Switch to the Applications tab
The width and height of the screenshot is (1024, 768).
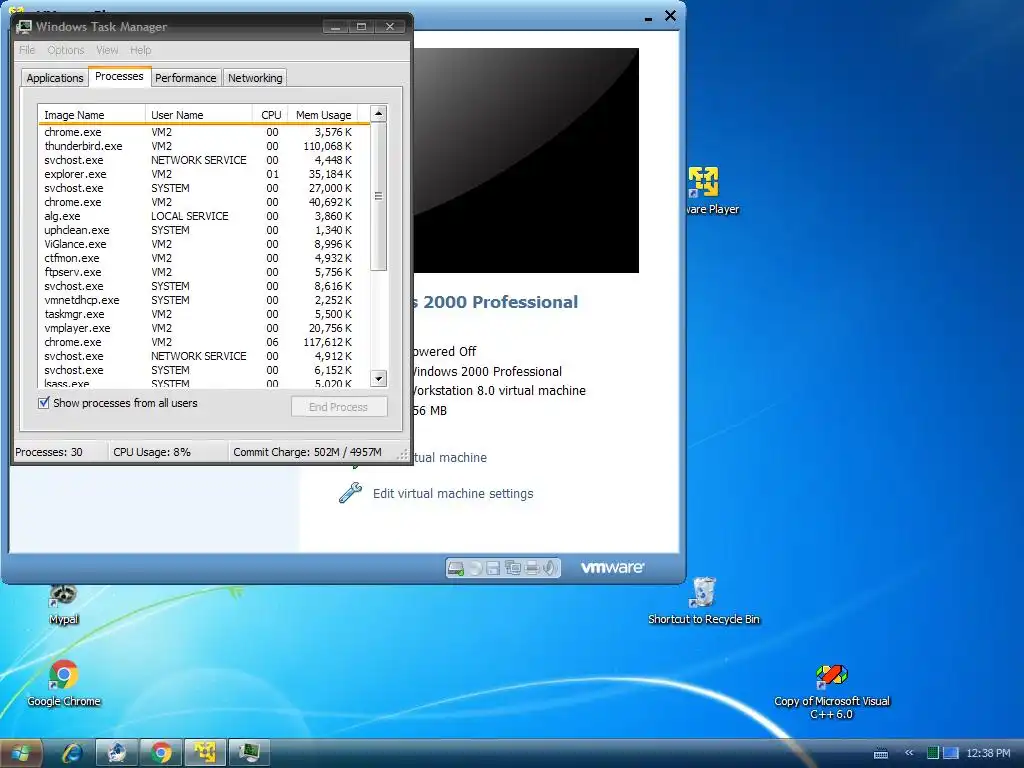pyautogui.click(x=55, y=78)
